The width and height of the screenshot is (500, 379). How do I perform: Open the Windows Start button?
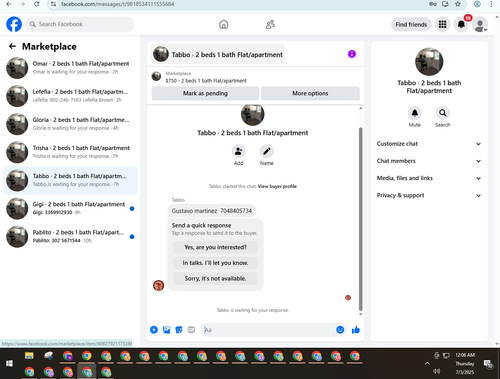[x=9, y=363]
